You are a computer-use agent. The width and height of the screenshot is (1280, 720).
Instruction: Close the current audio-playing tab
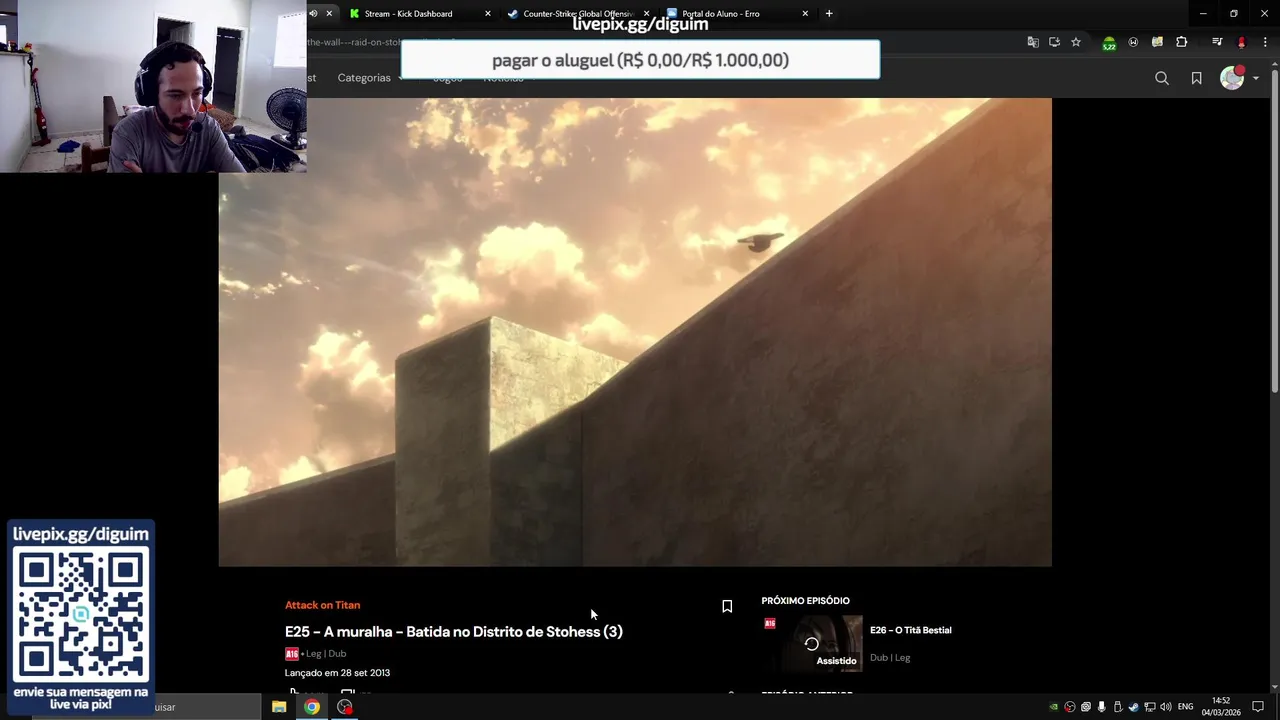pyautogui.click(x=329, y=14)
